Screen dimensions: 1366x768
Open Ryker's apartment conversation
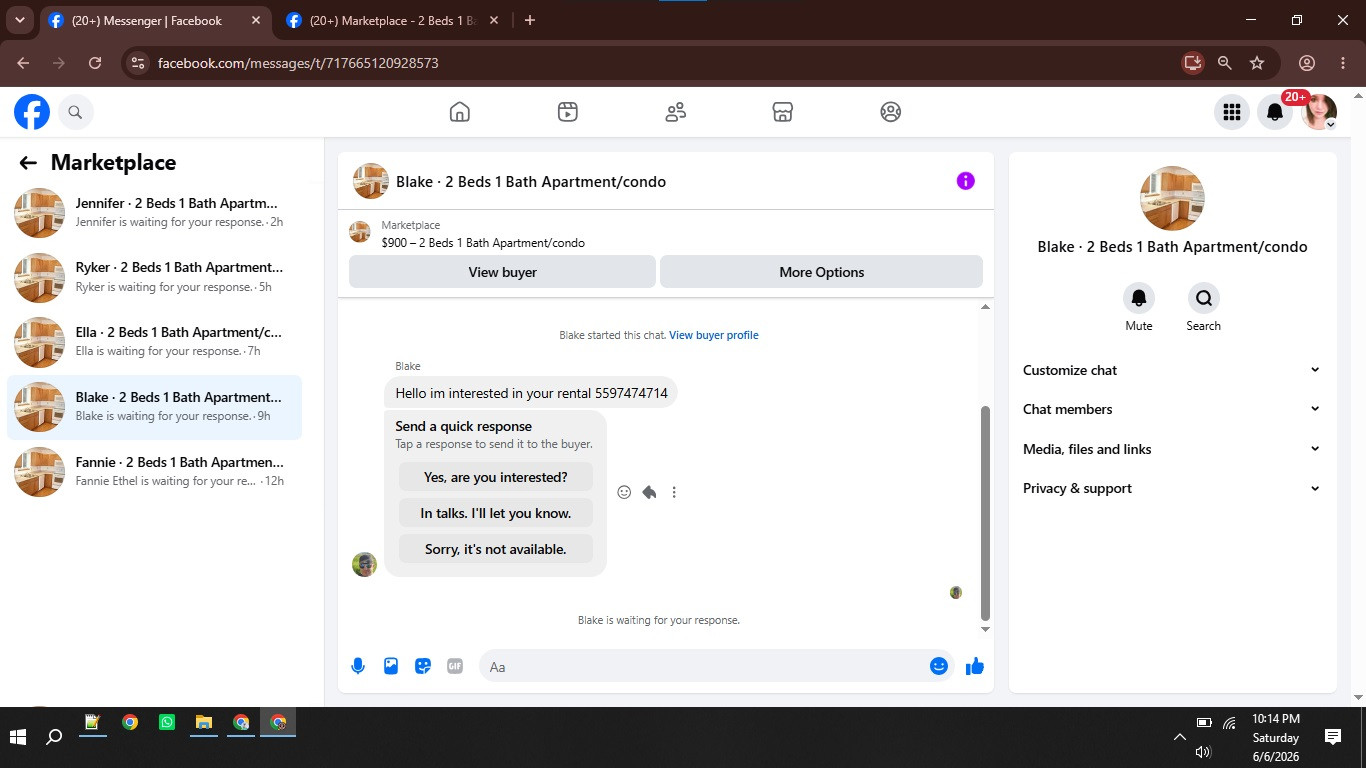tap(154, 277)
